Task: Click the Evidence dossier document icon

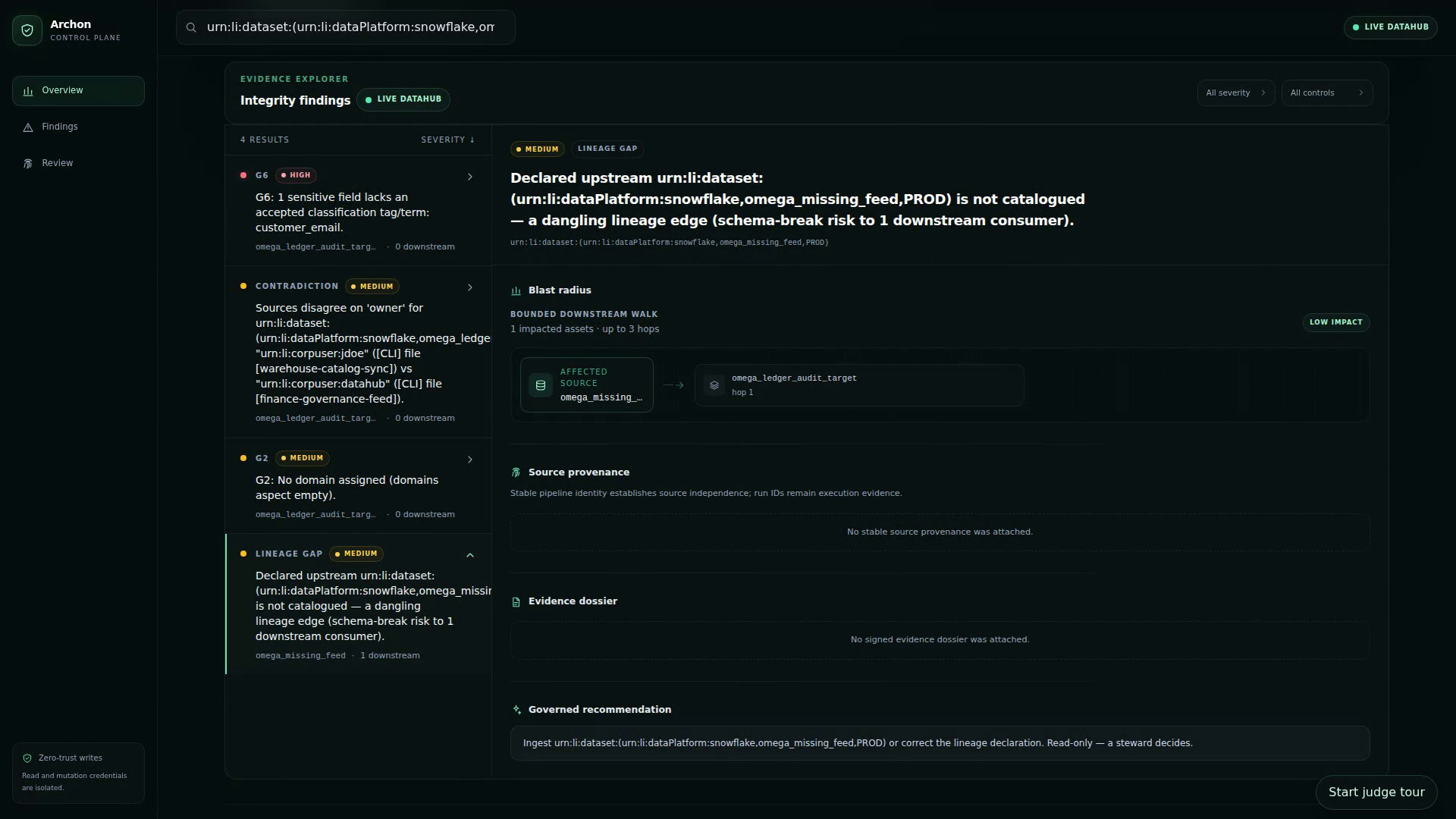Action: pos(516,602)
